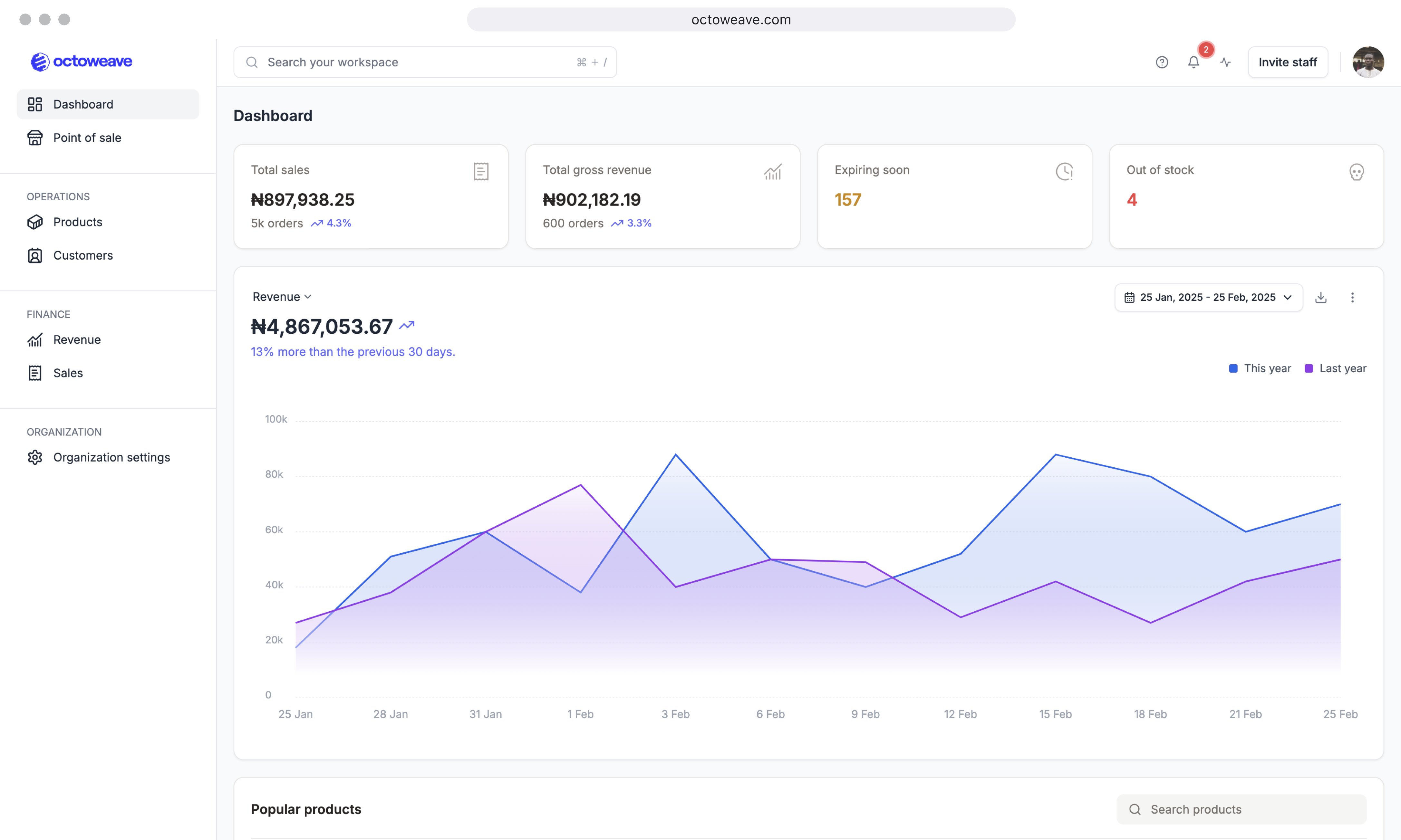Open Organization settings in sidebar

[x=111, y=457]
